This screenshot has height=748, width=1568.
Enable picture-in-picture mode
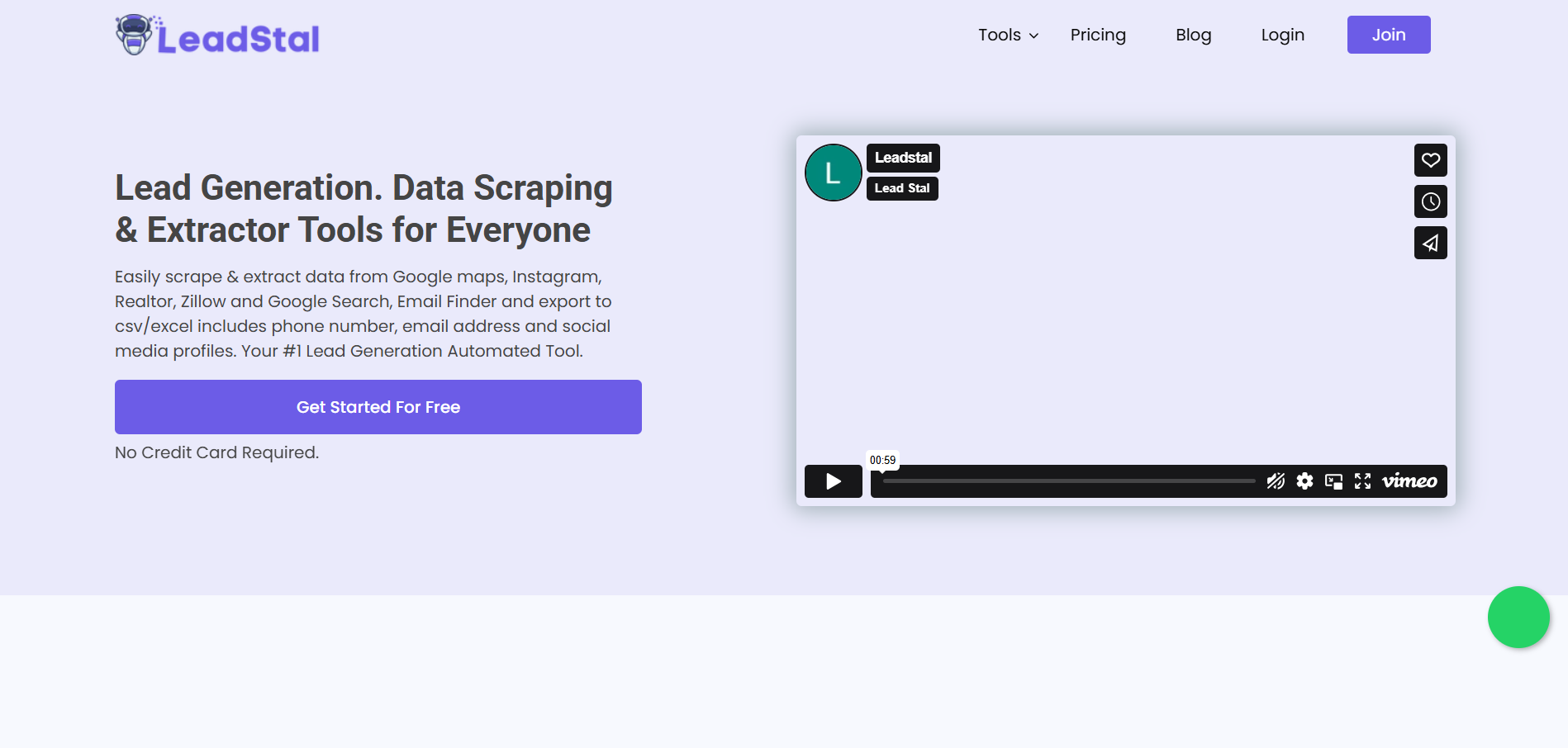(x=1333, y=481)
